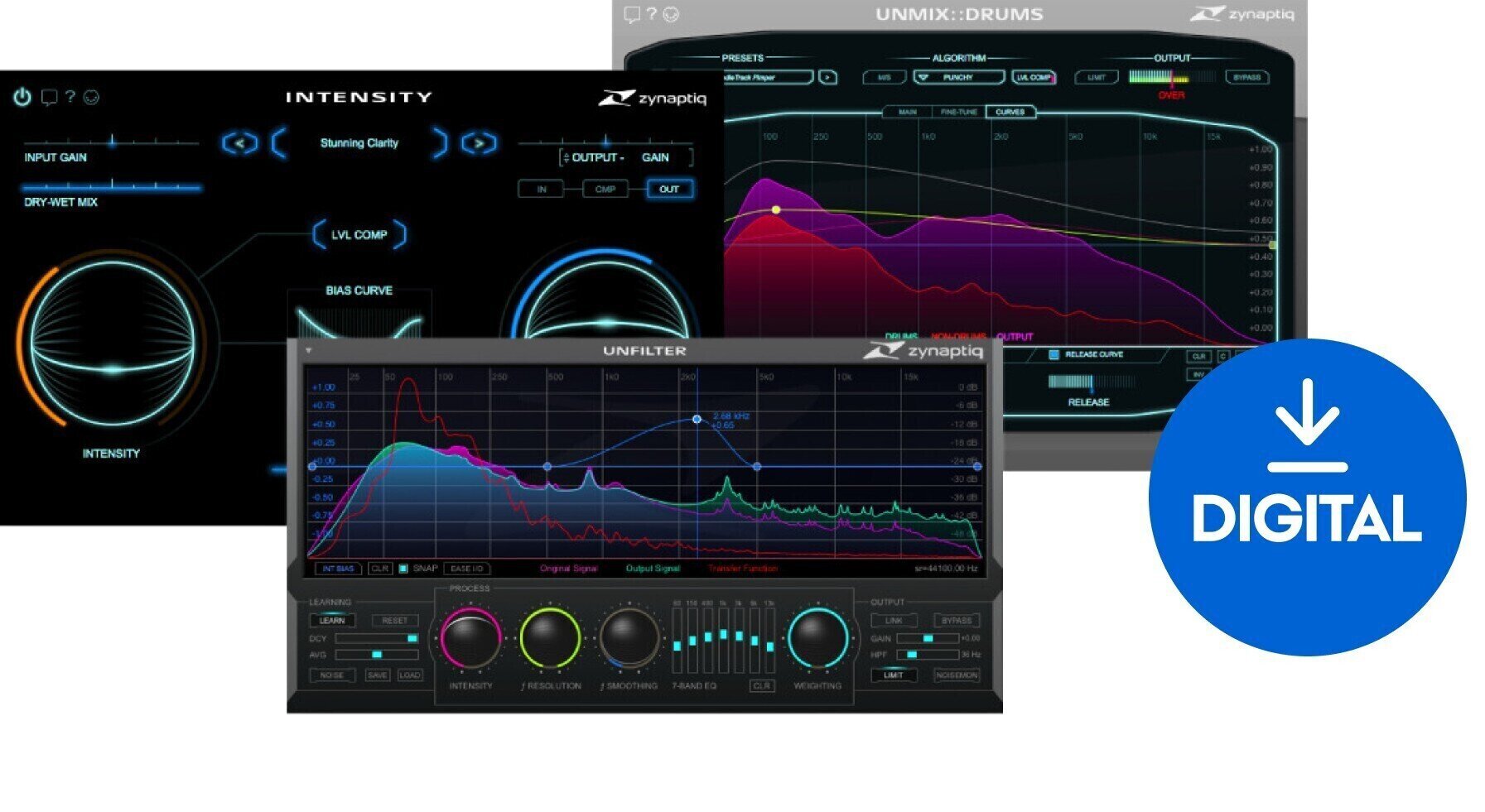Image resolution: width=1485 pixels, height=812 pixels.
Task: Select the MAIN tab in UNMIX::DRUMS
Action: (x=908, y=111)
